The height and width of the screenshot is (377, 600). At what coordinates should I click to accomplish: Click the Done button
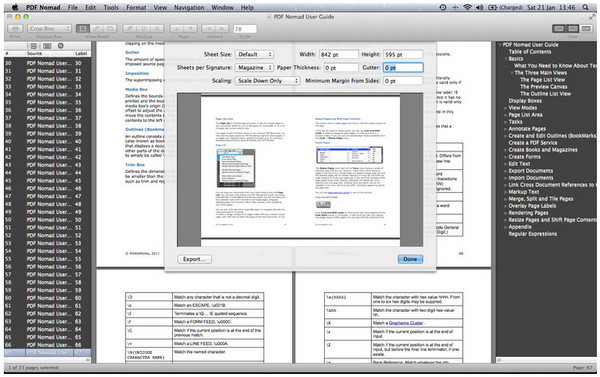(x=410, y=259)
